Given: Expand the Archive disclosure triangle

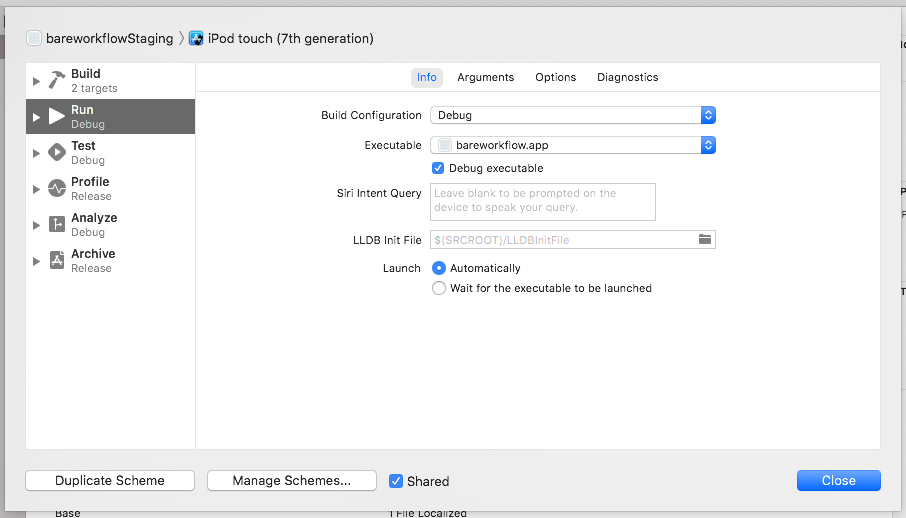Looking at the screenshot, I should coord(36,261).
